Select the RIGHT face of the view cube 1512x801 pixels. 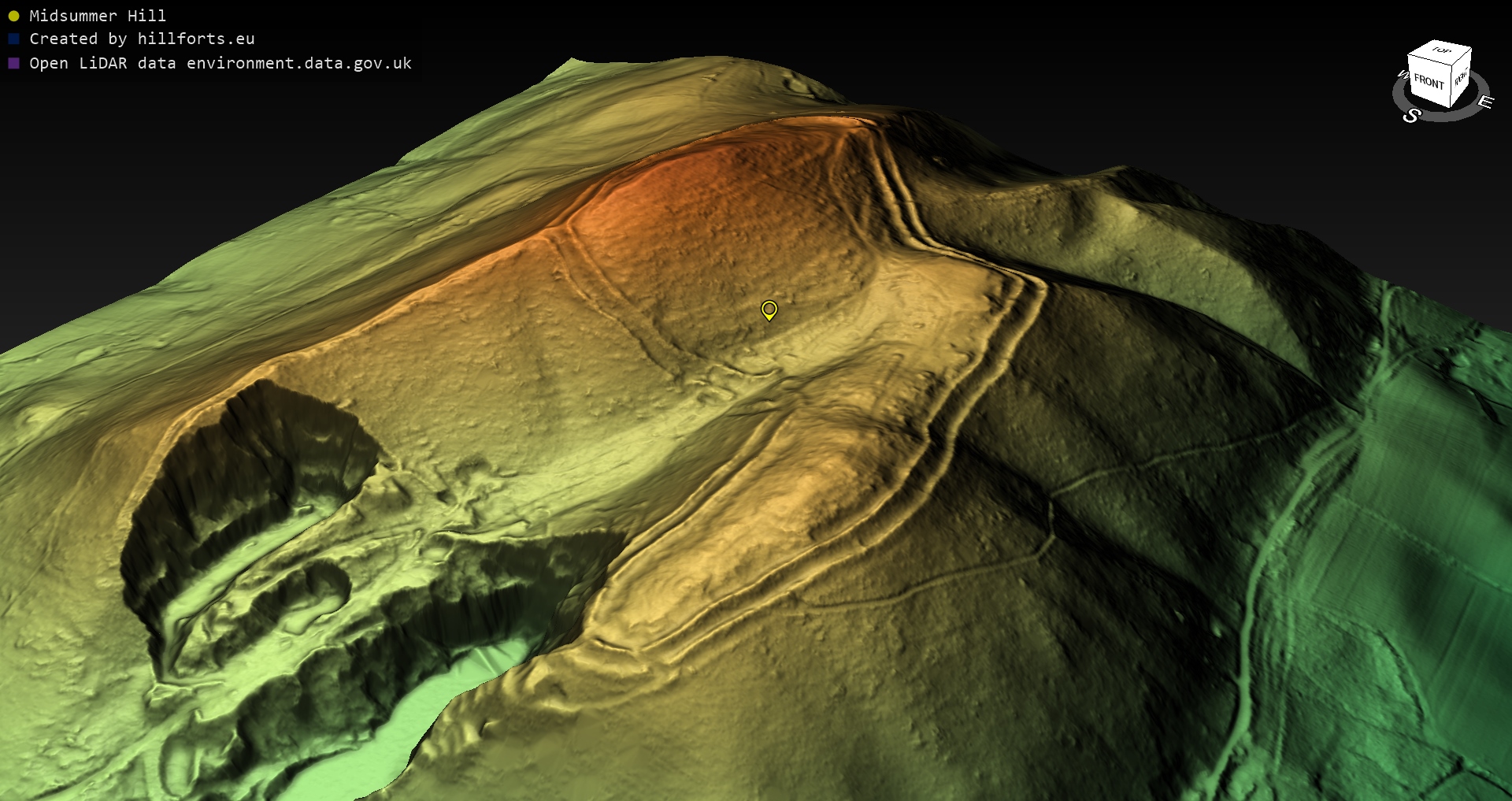1461,78
